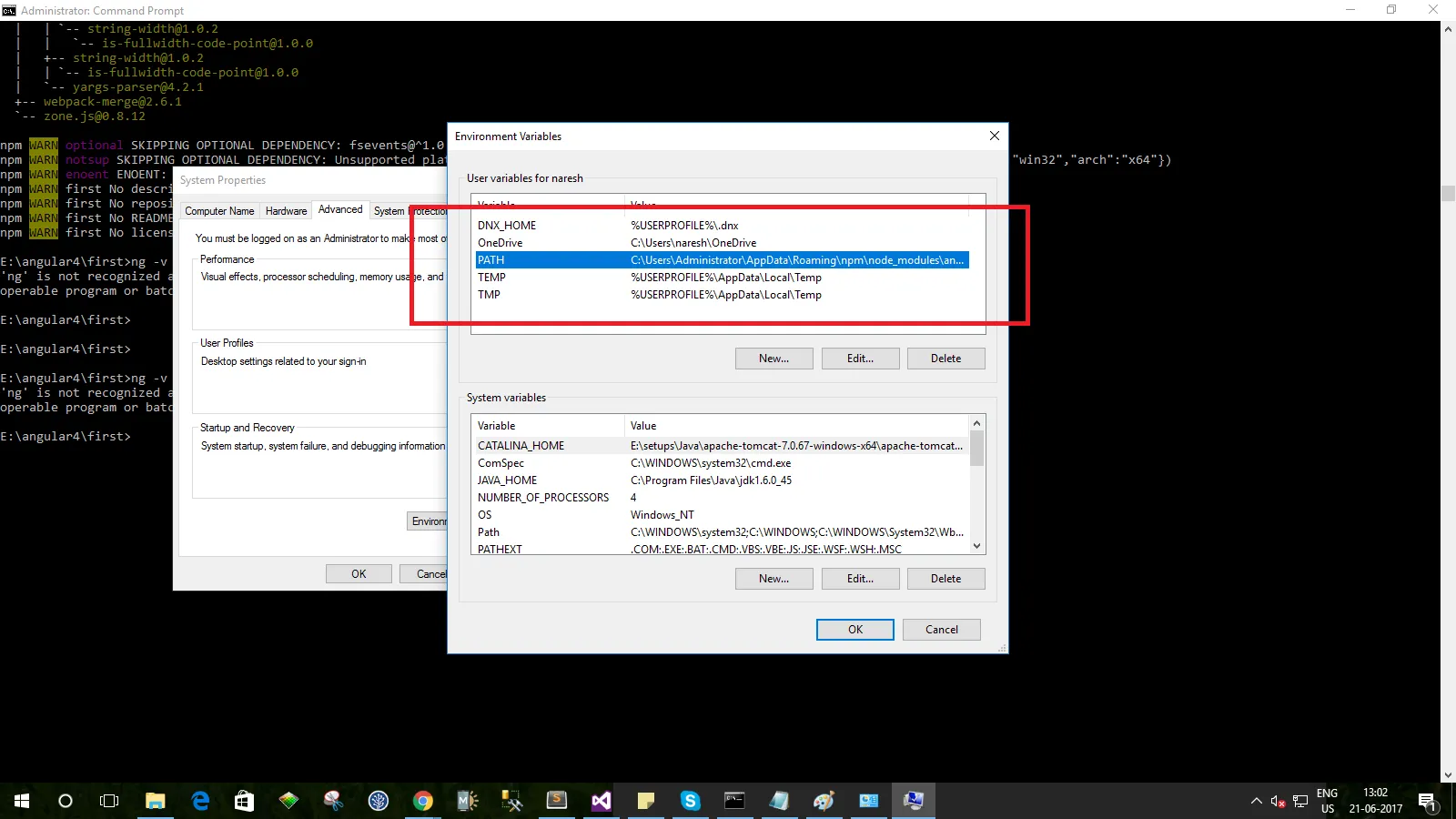Screen dimensions: 1456x819
Task: Click the jdk1.6.0_45 value cell
Action: click(x=712, y=480)
